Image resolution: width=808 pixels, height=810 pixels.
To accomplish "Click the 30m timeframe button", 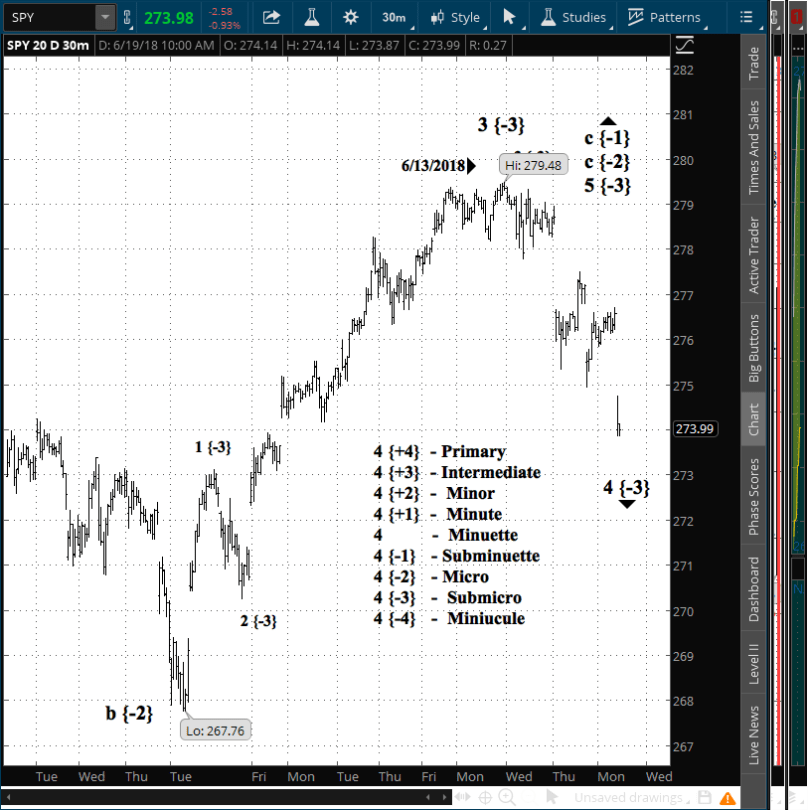I will tap(393, 17).
